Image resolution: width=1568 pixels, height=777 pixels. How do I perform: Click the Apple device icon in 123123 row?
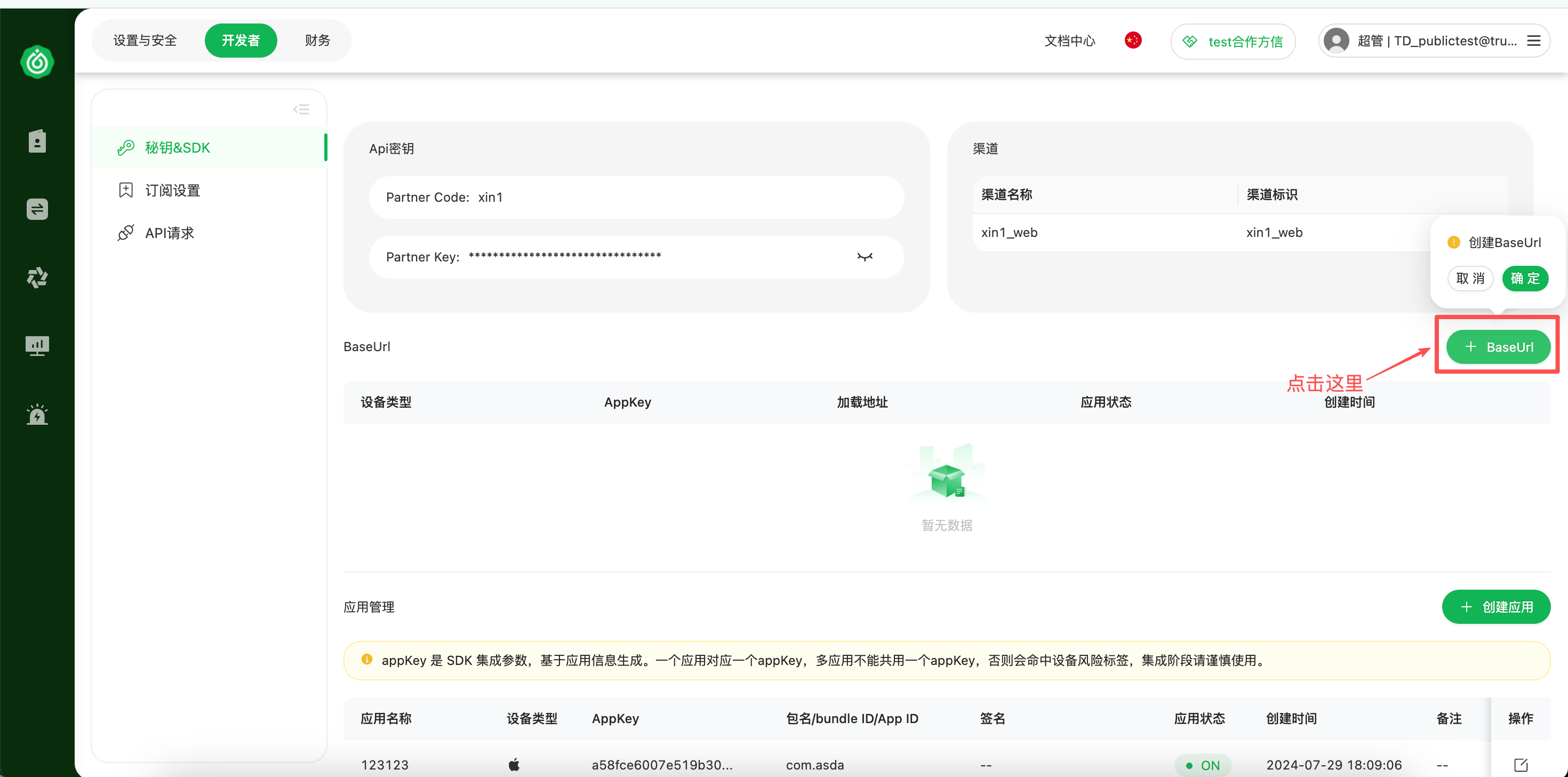(514, 764)
